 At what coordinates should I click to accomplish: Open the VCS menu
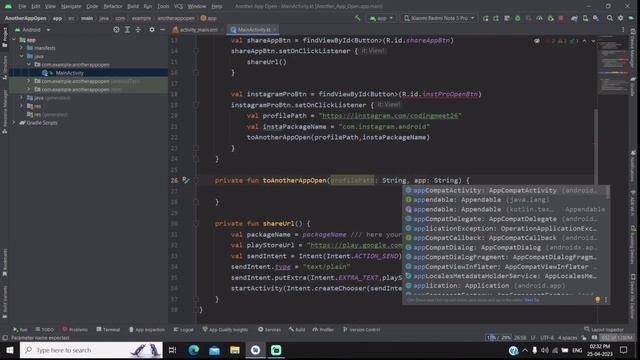point(178,6)
